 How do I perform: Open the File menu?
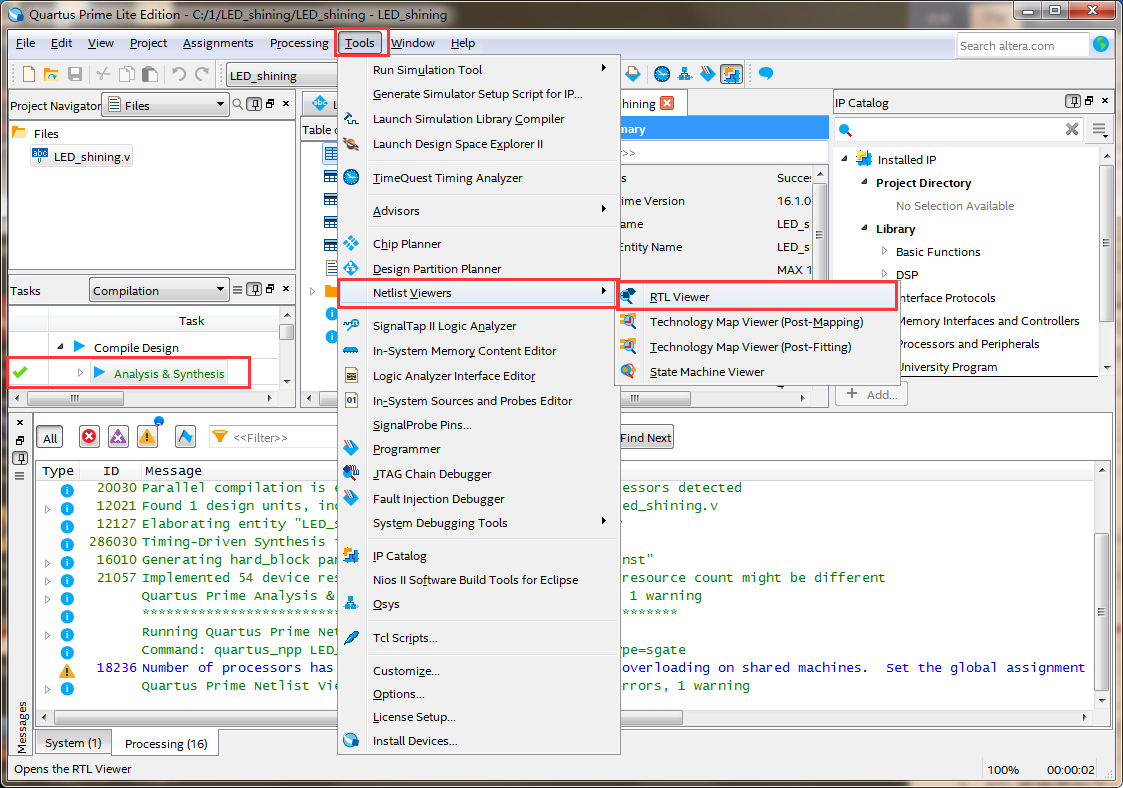25,43
